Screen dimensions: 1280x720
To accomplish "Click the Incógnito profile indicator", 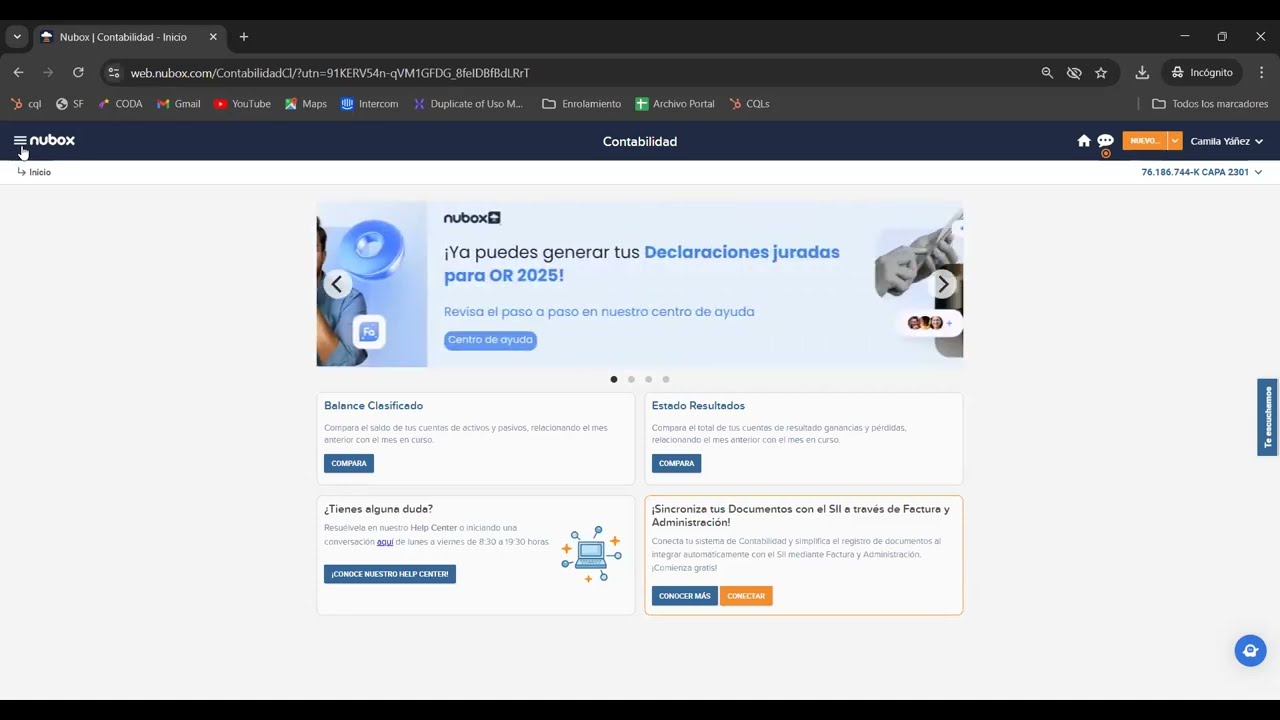I will pyautogui.click(x=1202, y=73).
